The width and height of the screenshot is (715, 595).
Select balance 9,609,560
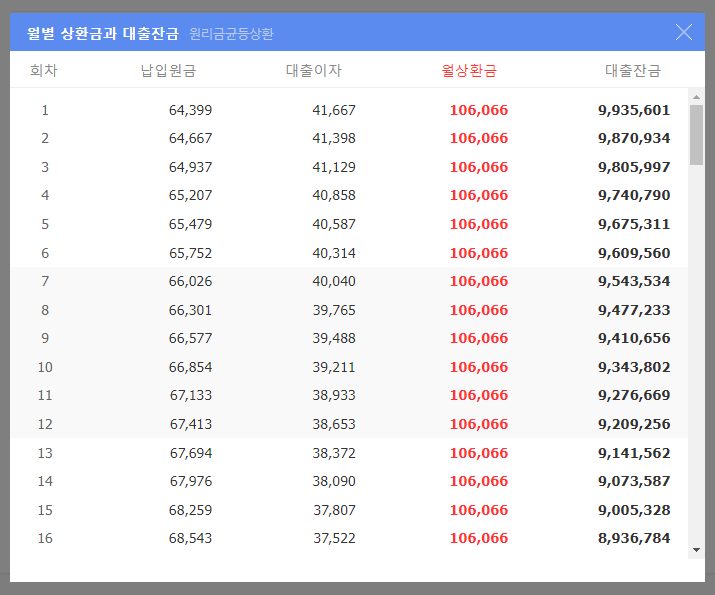click(634, 253)
